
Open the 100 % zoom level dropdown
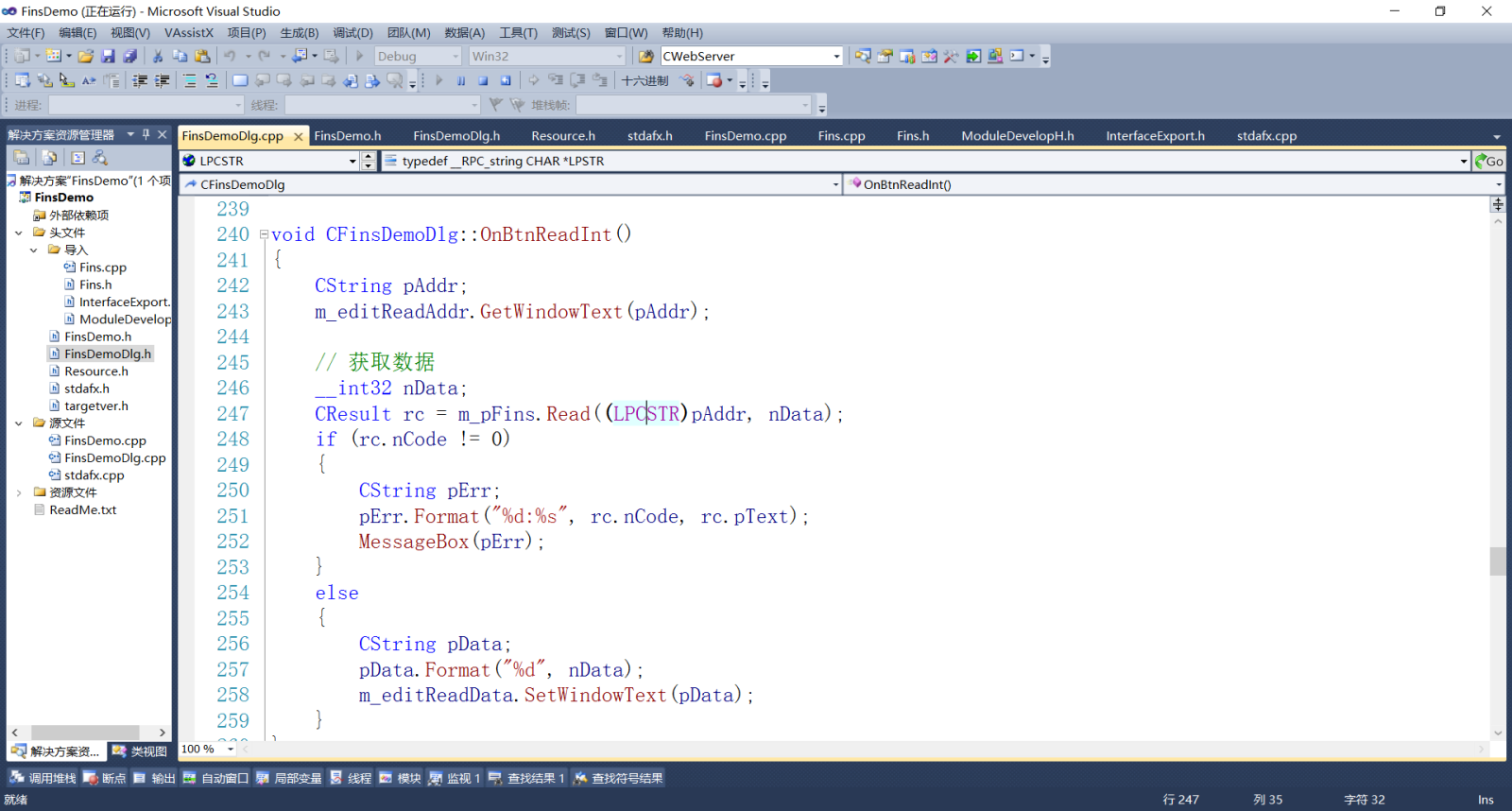pyautogui.click(x=231, y=750)
